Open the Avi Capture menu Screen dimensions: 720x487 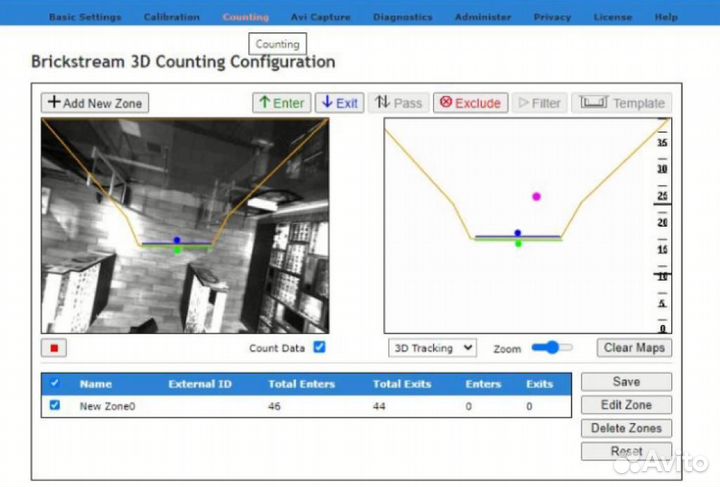(321, 17)
